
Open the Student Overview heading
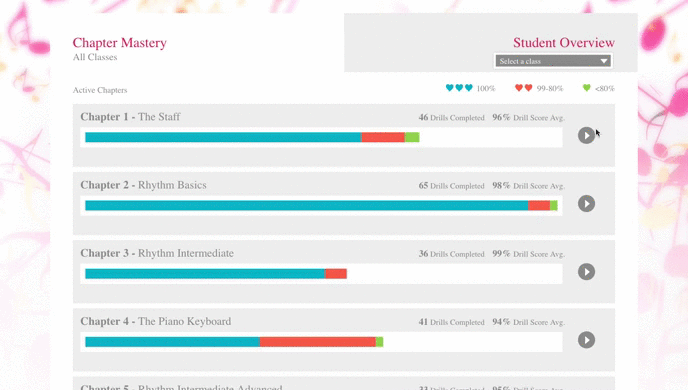click(564, 43)
